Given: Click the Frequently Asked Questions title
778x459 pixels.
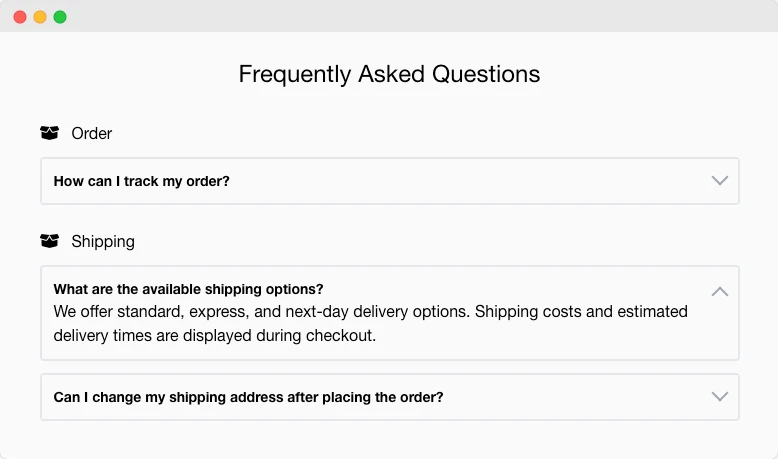Looking at the screenshot, I should (x=389, y=74).
